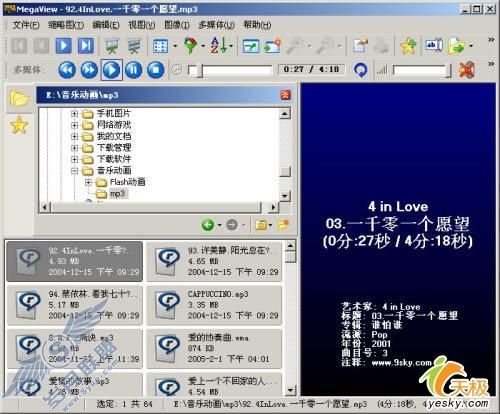Click file list scrollbar down arrow
This screenshot has width=500, height=414.
291,390
